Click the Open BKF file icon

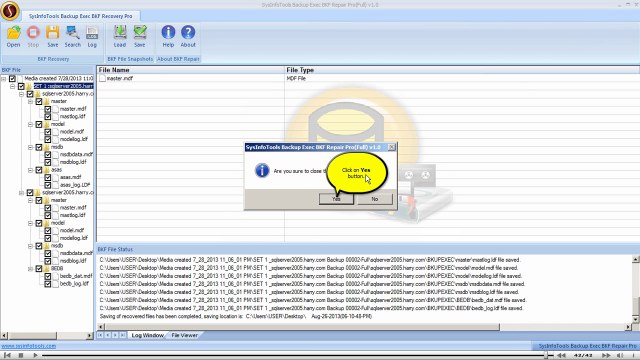coord(13,33)
